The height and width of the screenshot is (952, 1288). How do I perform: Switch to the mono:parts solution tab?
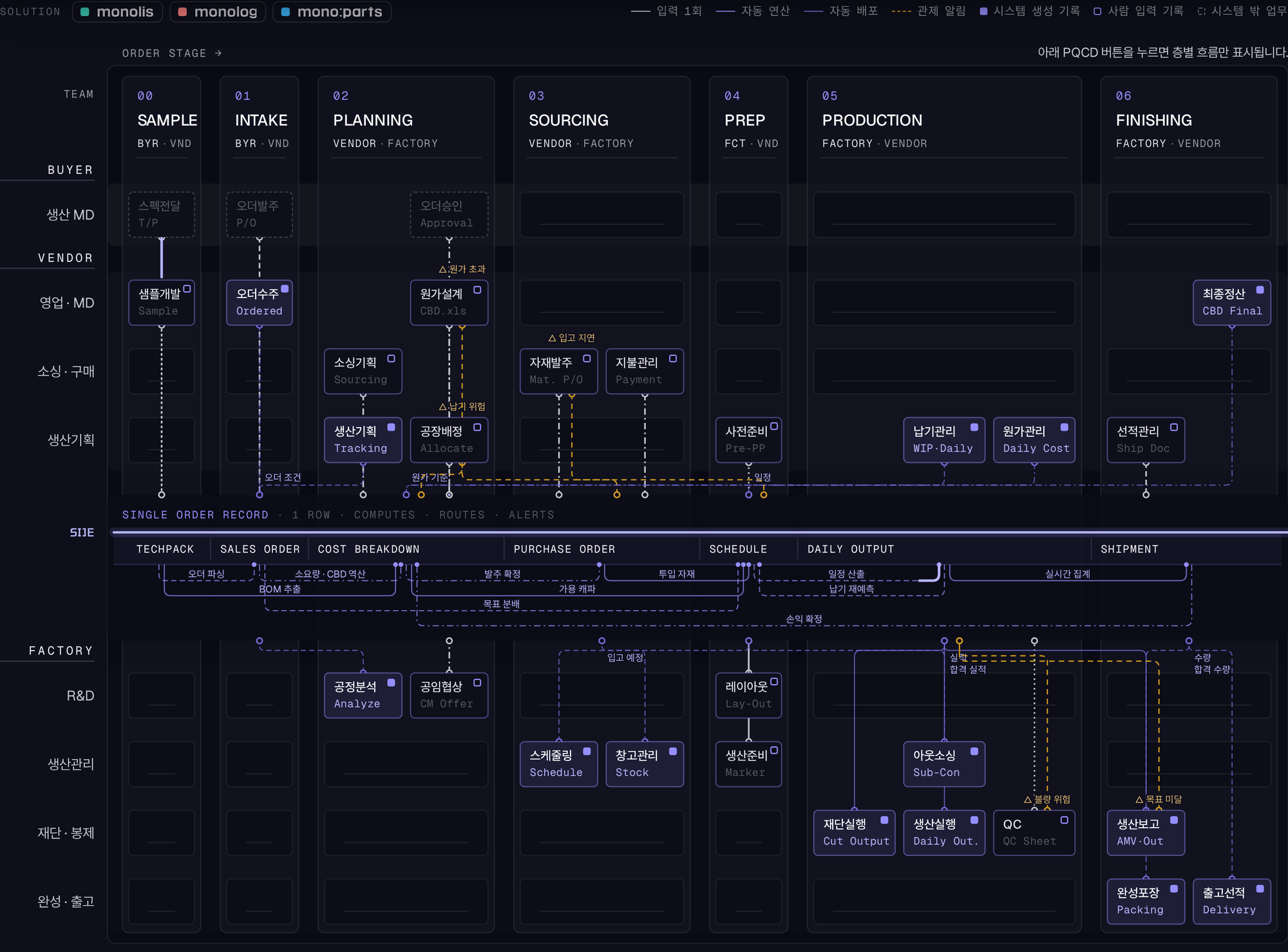pyautogui.click(x=332, y=12)
